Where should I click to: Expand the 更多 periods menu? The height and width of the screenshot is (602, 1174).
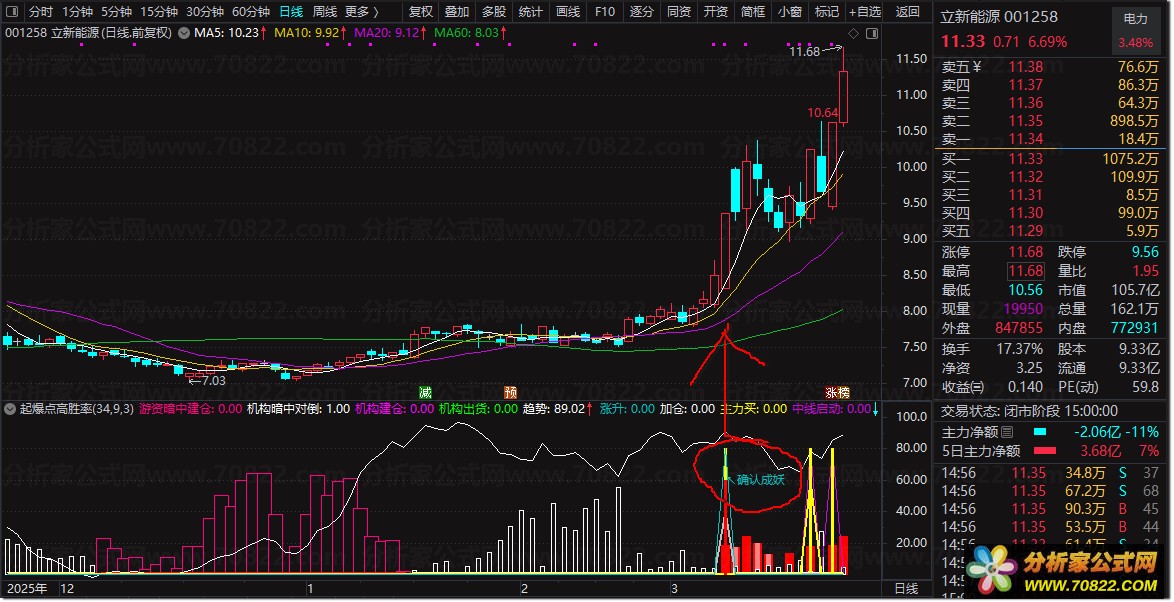coord(362,11)
